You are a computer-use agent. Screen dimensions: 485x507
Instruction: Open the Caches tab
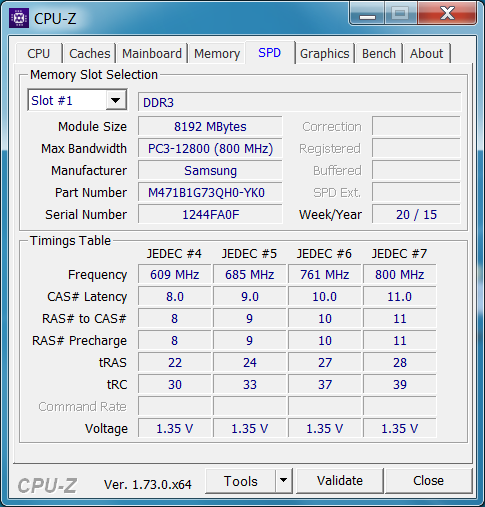(x=90, y=53)
